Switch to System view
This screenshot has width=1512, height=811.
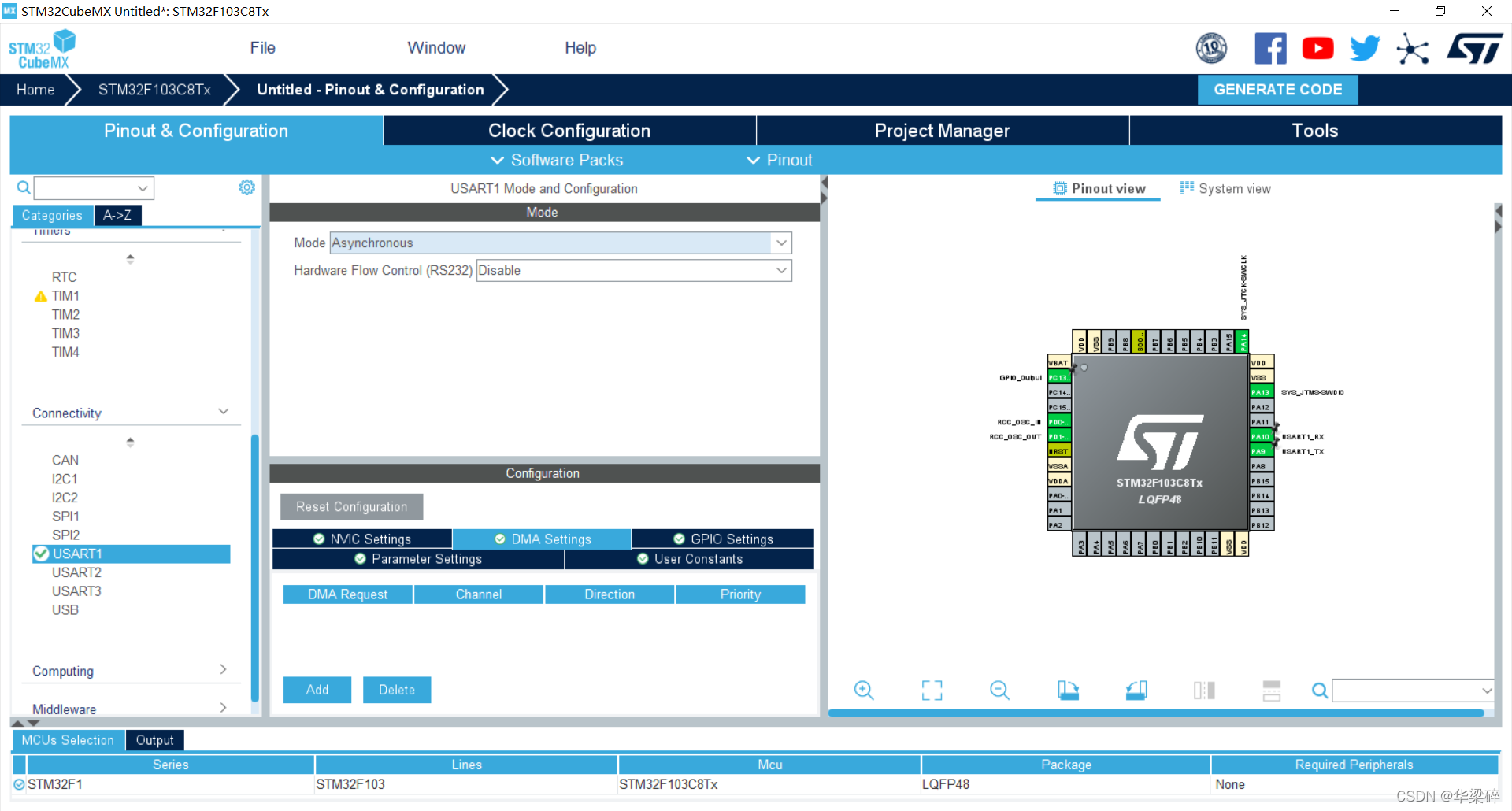[1225, 189]
